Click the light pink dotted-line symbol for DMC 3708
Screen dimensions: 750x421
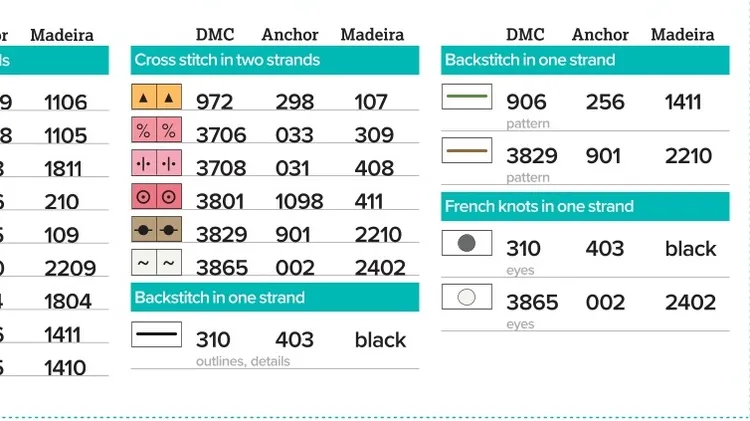(x=156, y=163)
